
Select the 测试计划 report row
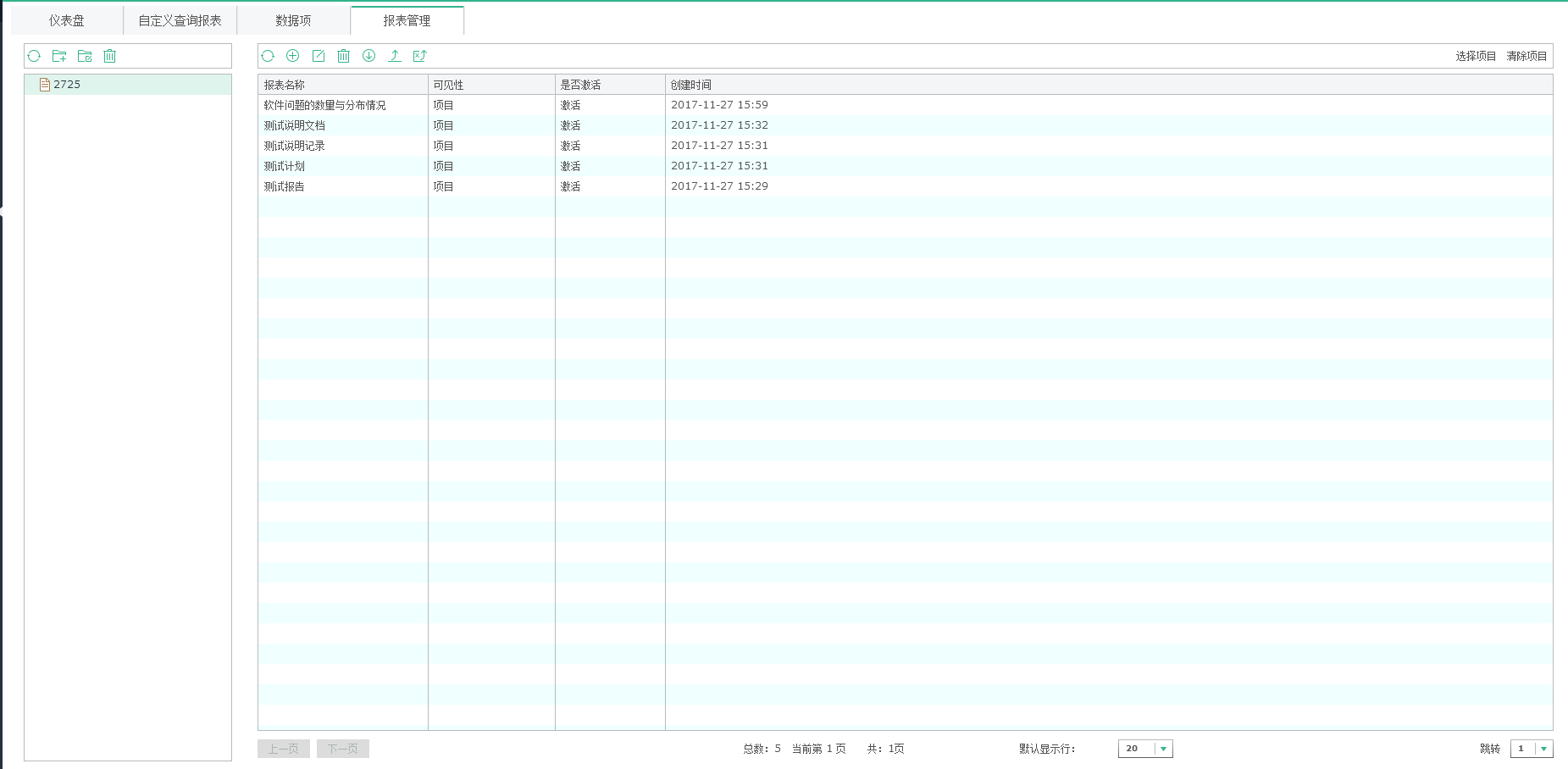(x=285, y=166)
